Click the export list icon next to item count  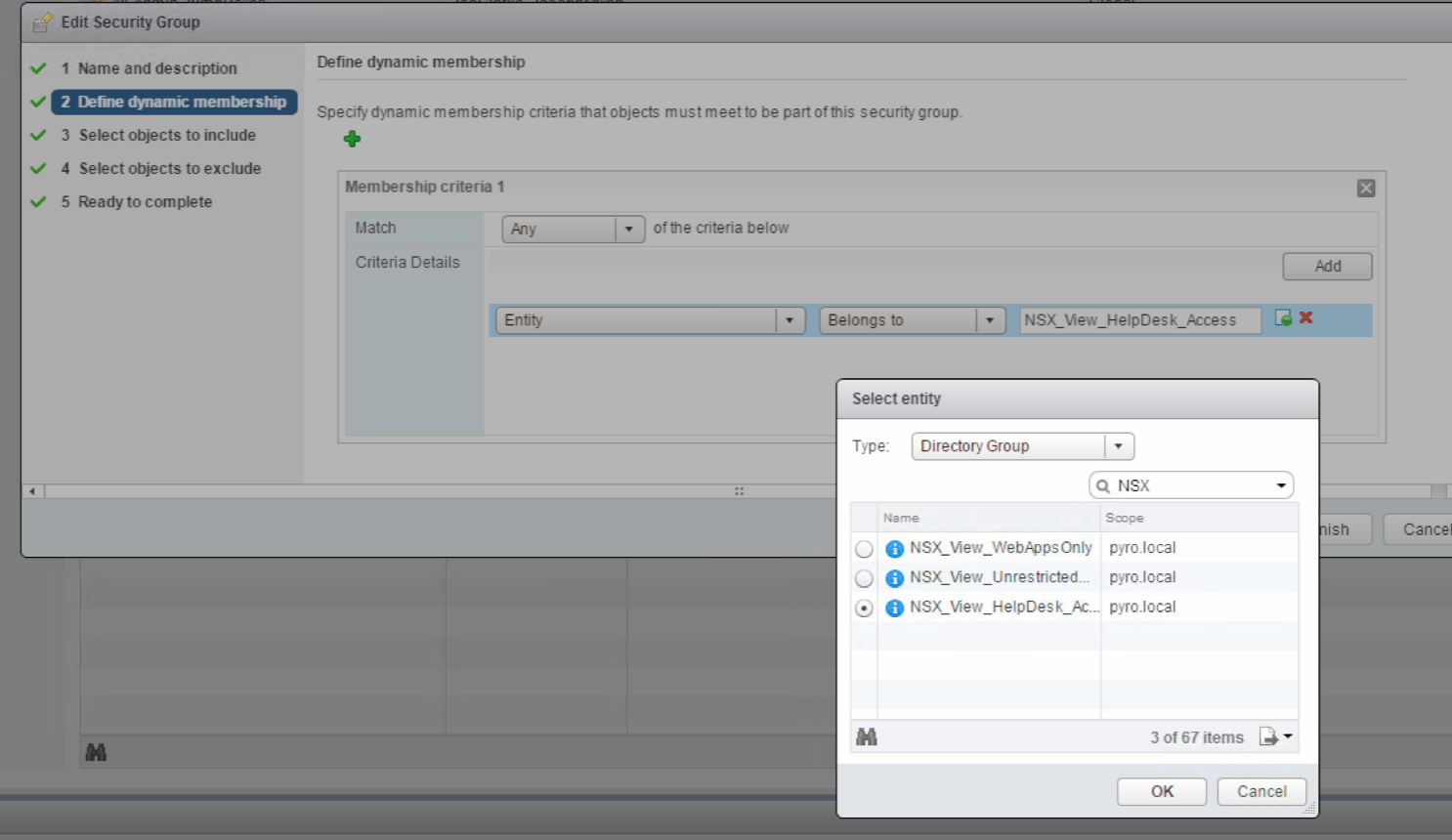(x=1270, y=737)
